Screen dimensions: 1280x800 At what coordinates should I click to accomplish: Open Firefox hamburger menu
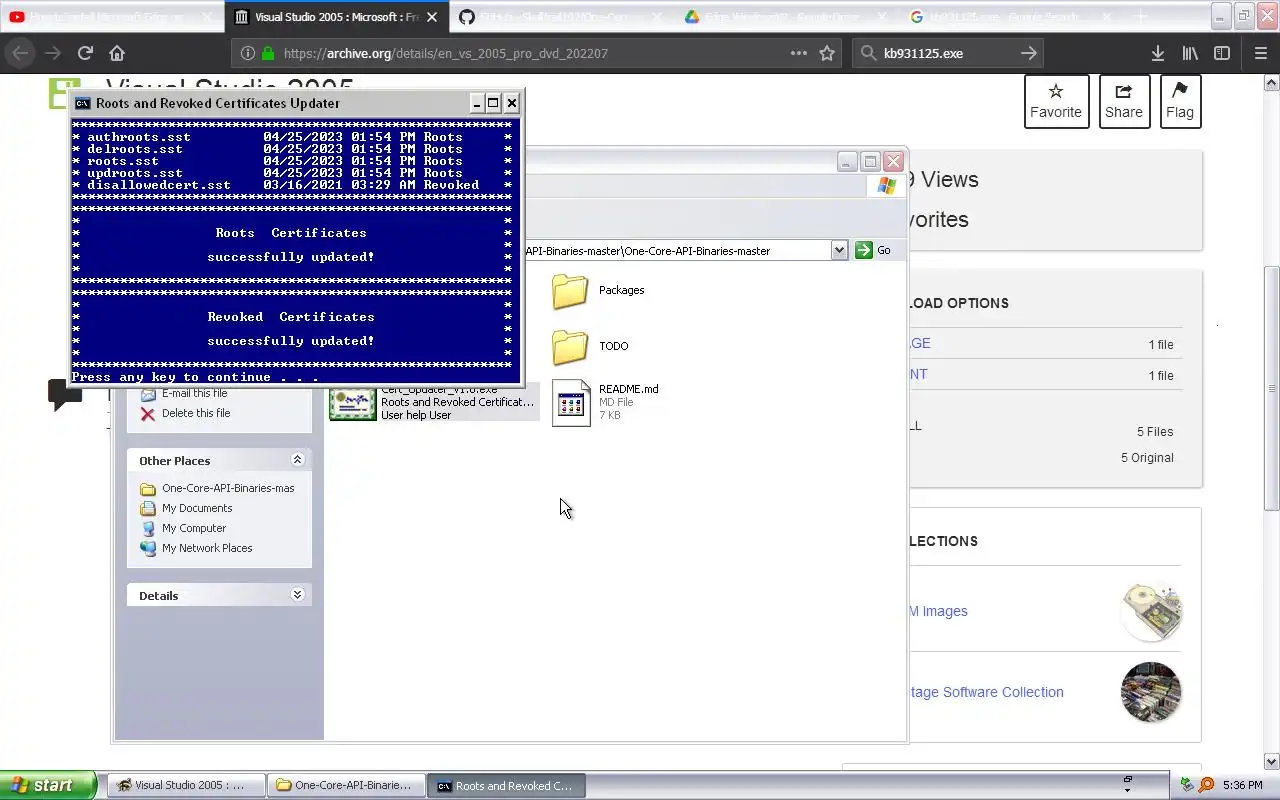point(1260,53)
